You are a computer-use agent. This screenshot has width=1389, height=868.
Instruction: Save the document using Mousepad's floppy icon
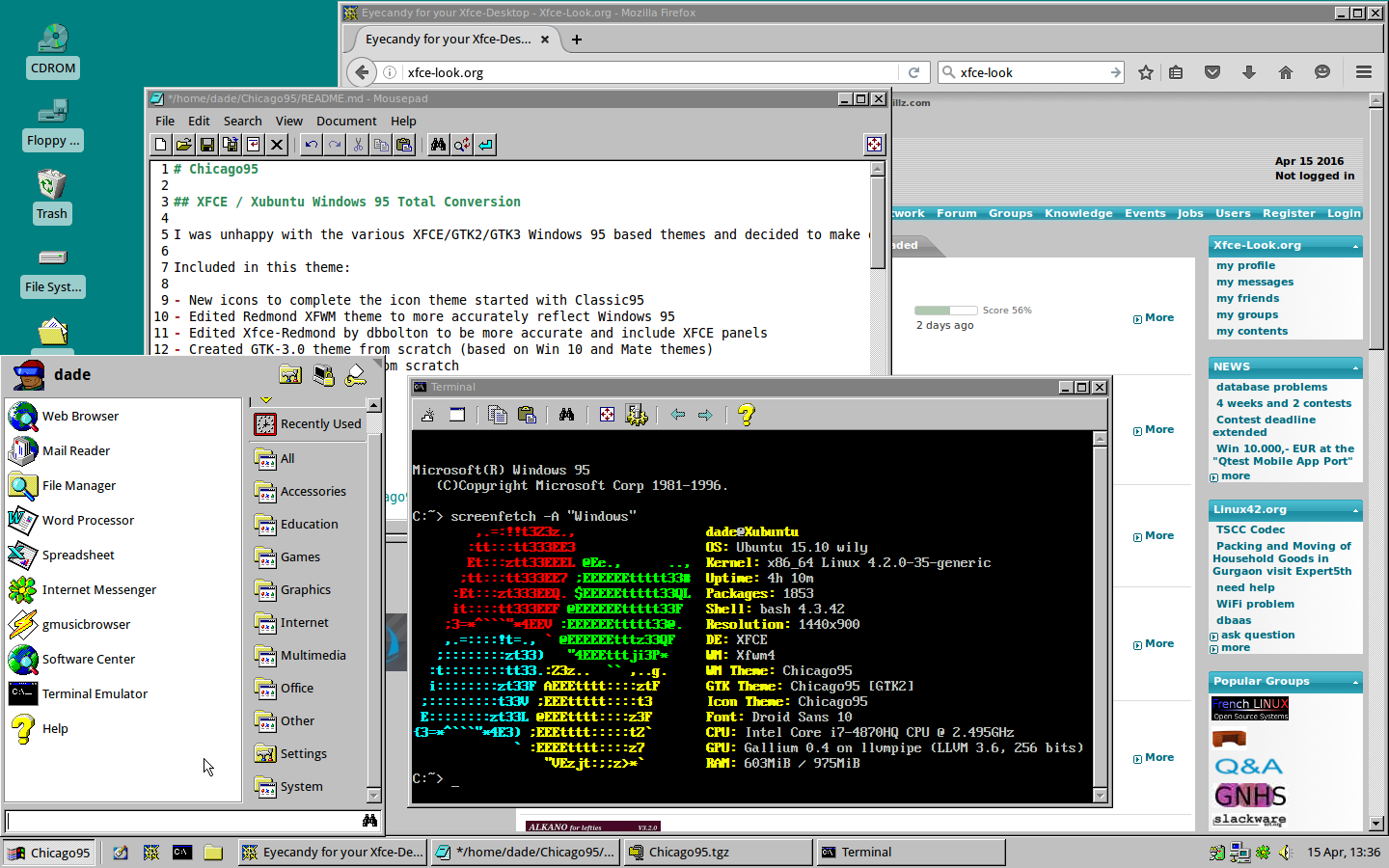[x=206, y=145]
